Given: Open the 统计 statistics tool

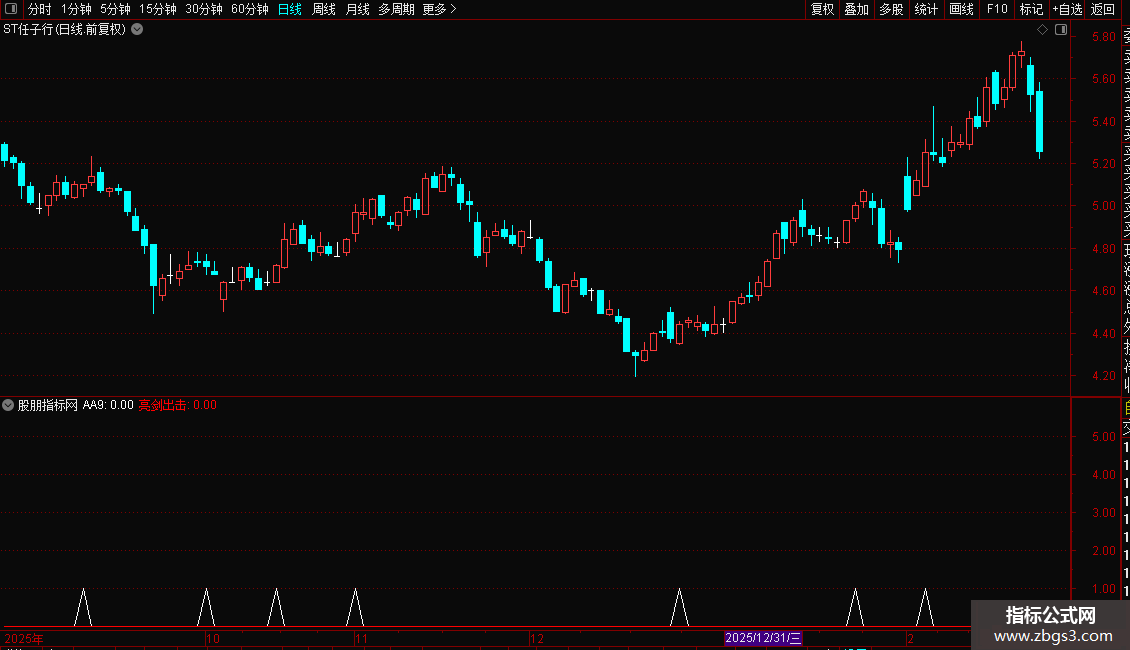Looking at the screenshot, I should click(x=926, y=9).
